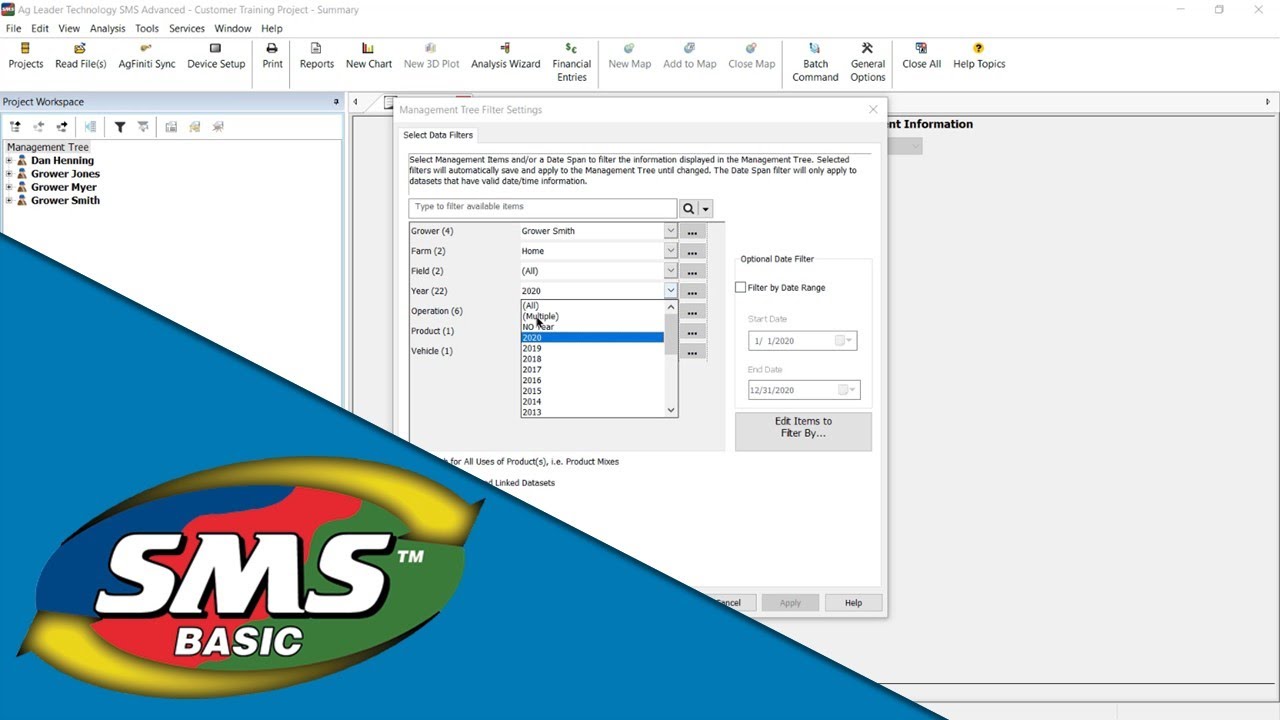This screenshot has width=1280, height=720.
Task: Open the Projects toolbar icon
Action: (x=25, y=56)
